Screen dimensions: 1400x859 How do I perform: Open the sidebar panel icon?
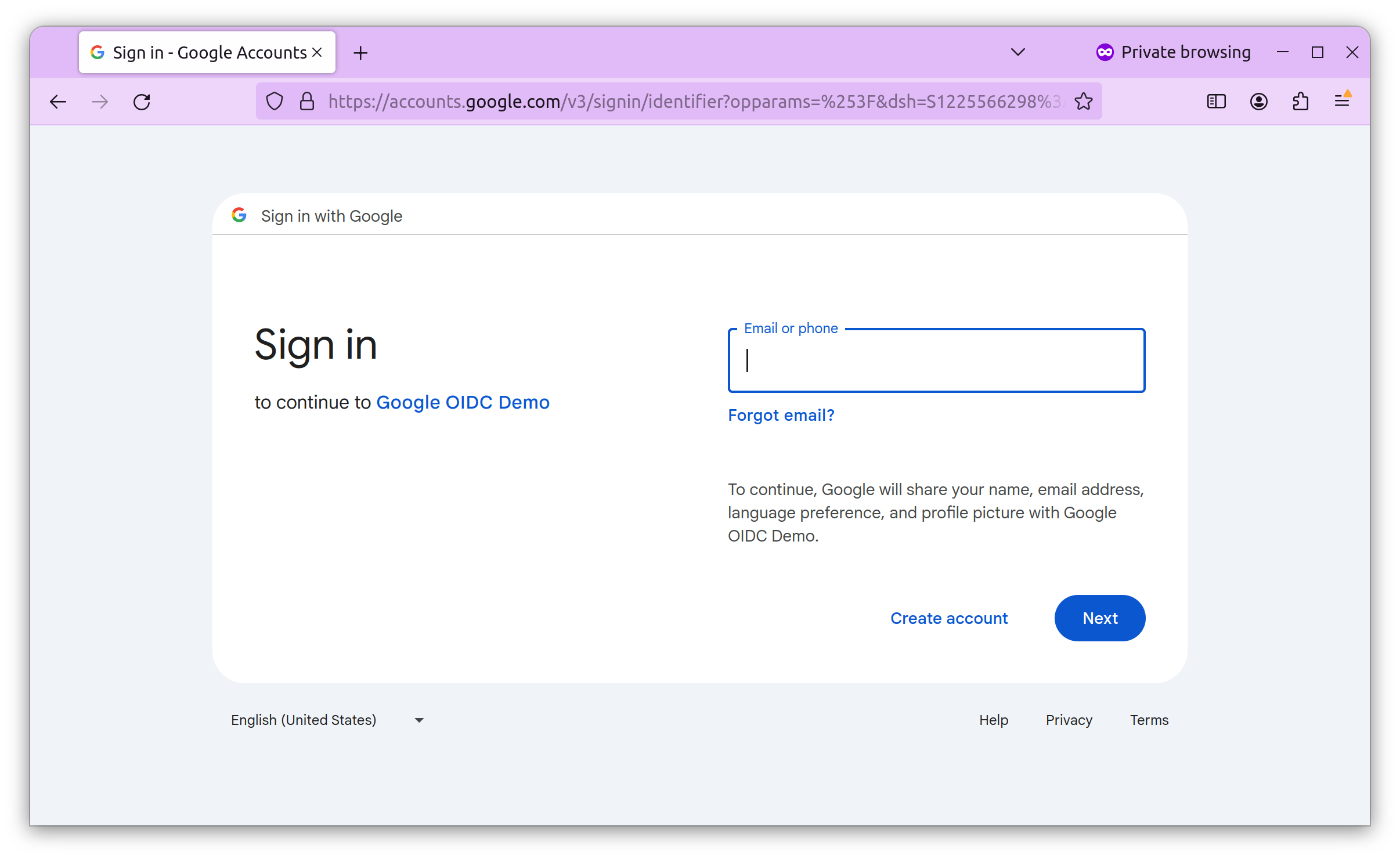[1216, 102]
